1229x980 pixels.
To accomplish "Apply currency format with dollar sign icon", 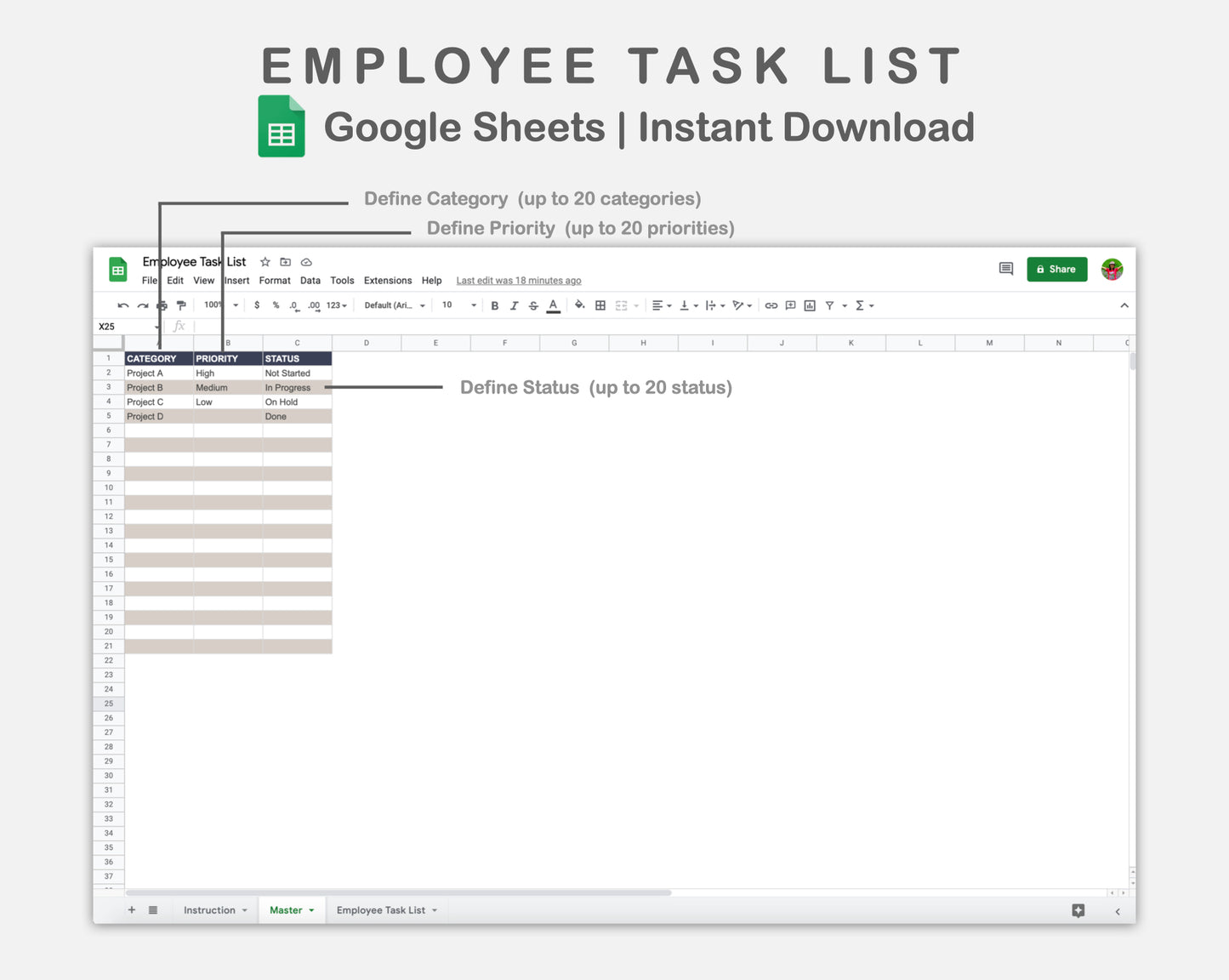I will click(x=257, y=305).
